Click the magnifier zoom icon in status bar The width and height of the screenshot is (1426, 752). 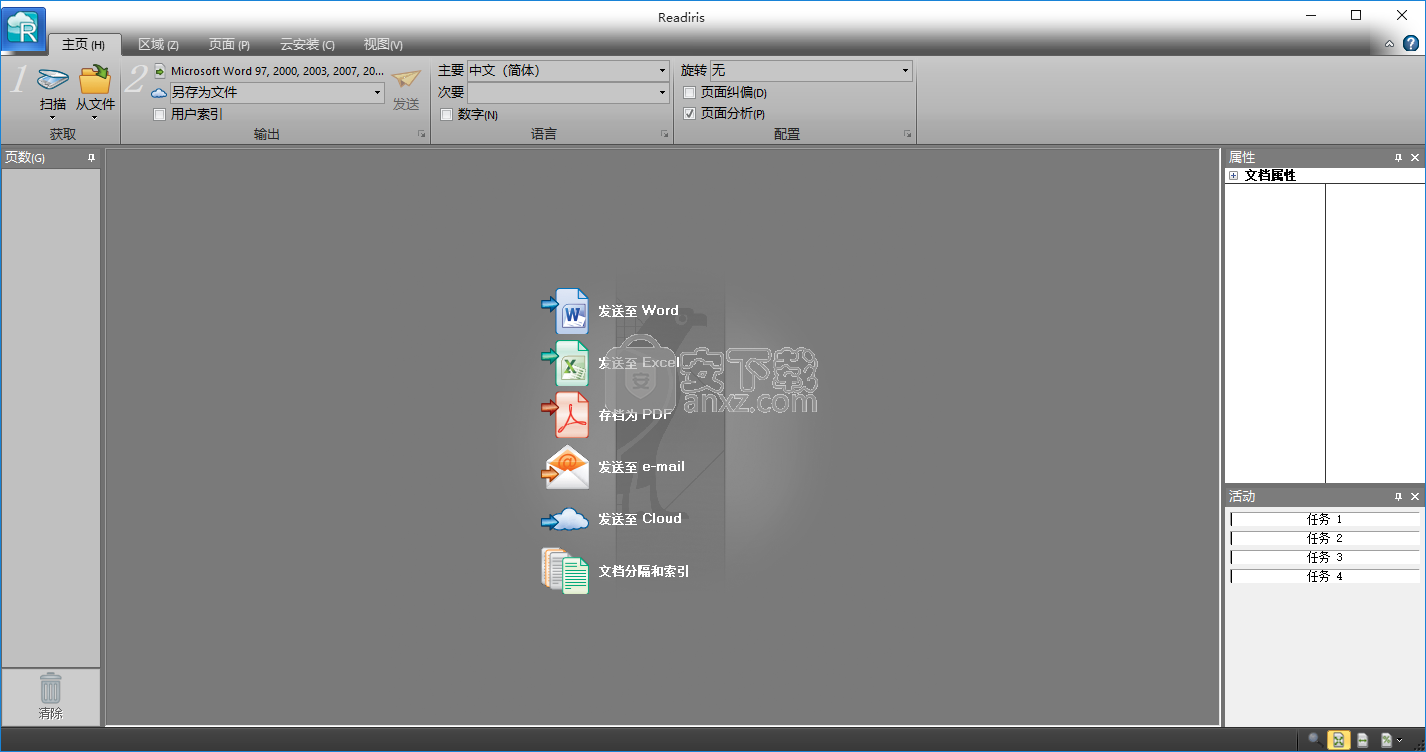(x=1314, y=739)
